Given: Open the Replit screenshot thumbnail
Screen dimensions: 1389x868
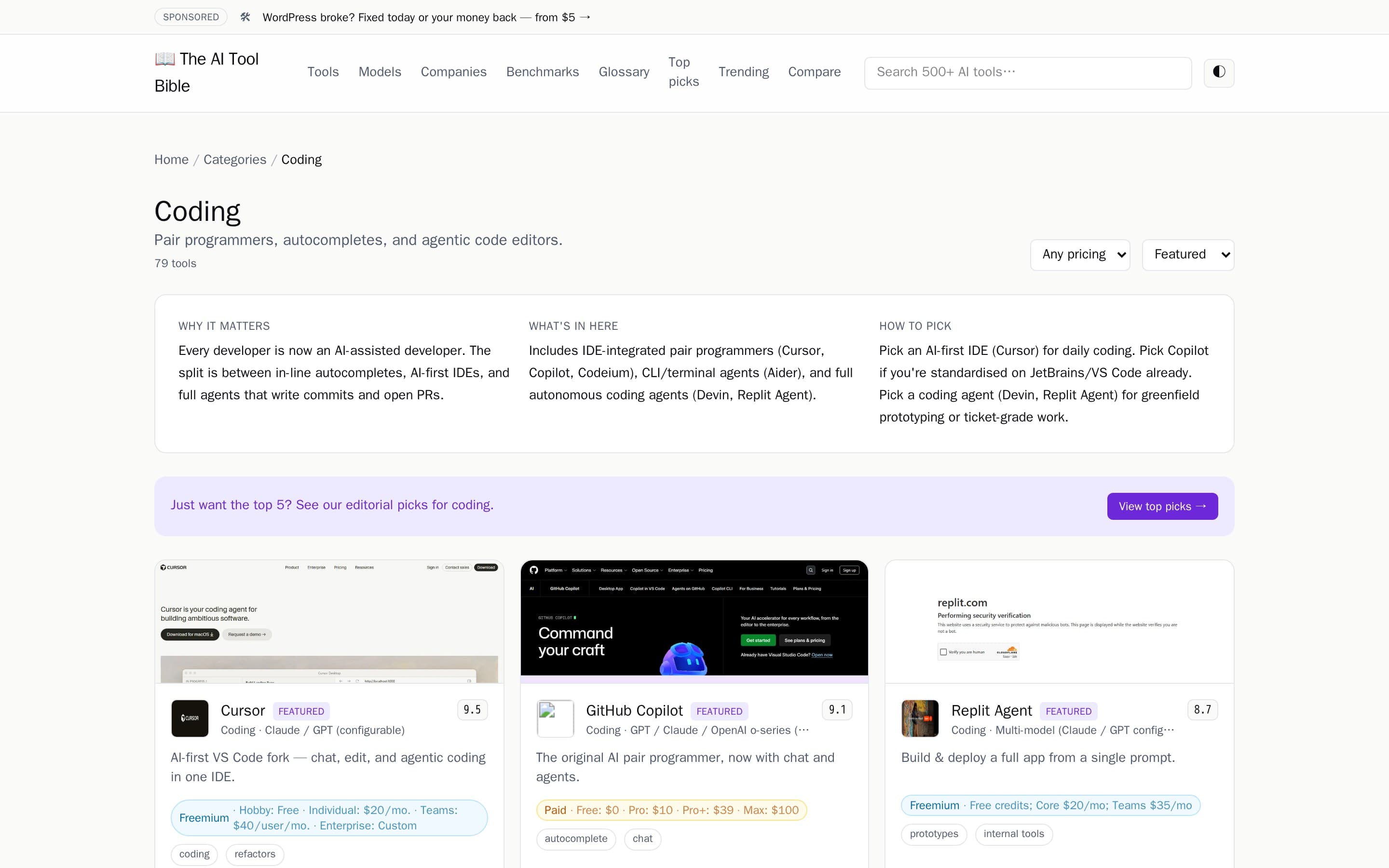Looking at the screenshot, I should [x=1059, y=622].
